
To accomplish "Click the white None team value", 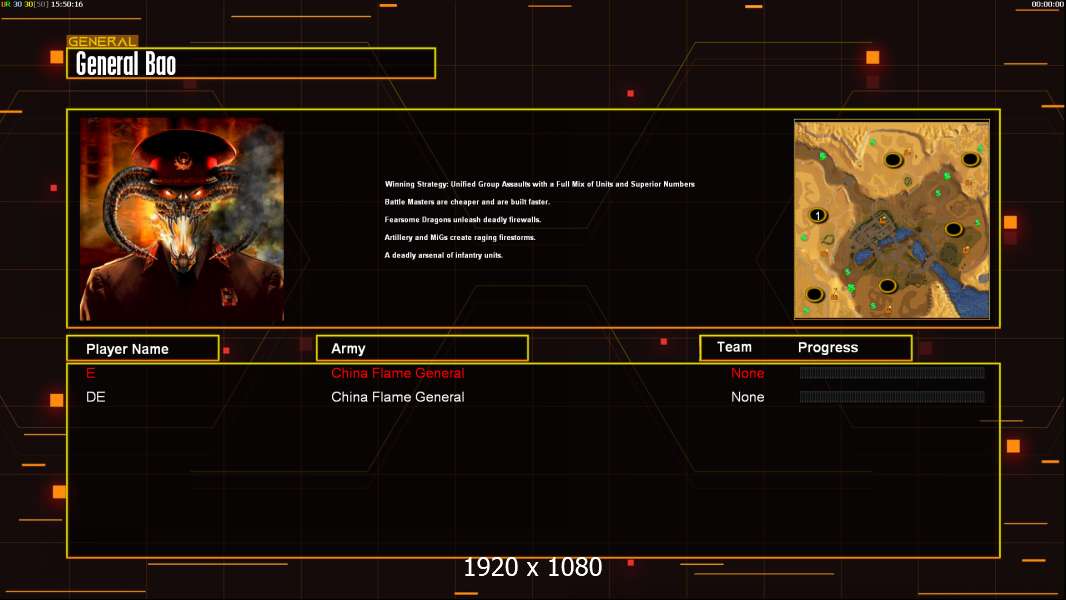I will coord(747,397).
